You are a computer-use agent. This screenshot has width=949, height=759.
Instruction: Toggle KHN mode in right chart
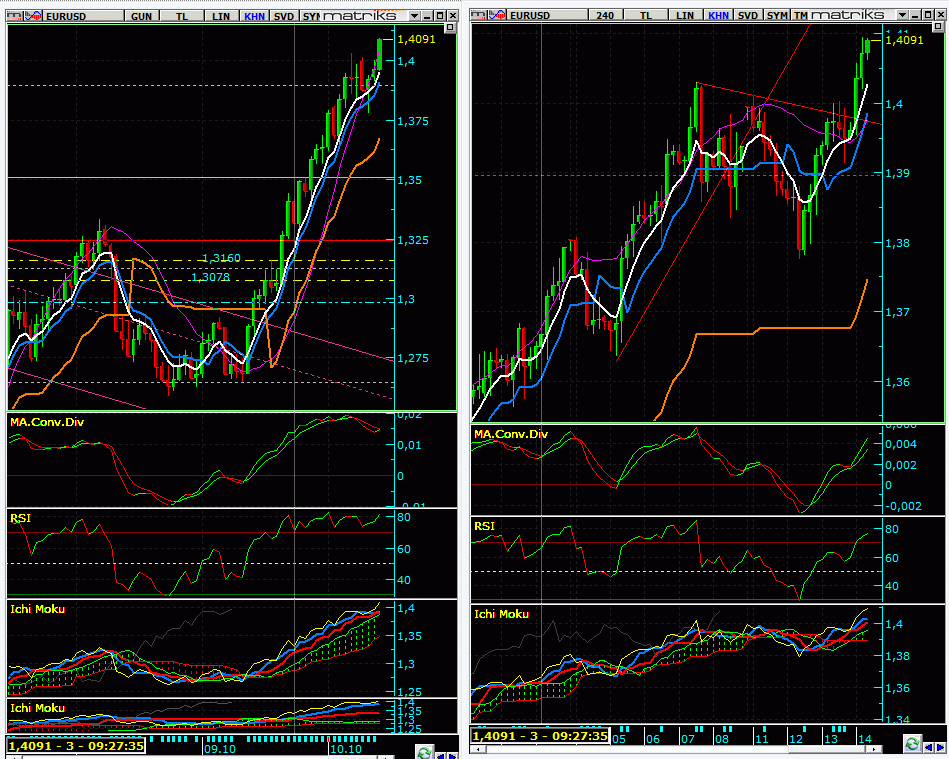tap(719, 16)
